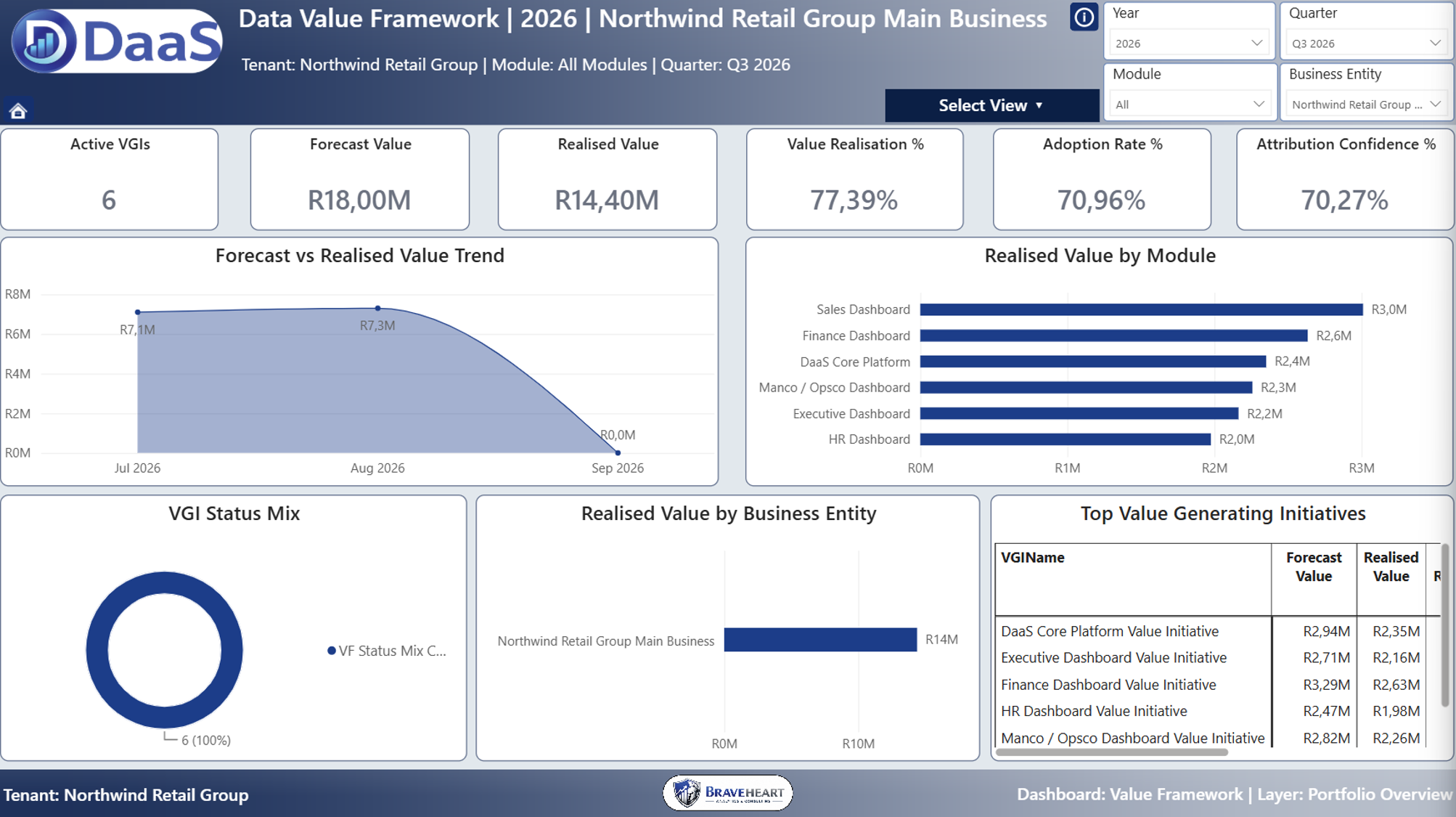
Task: Click the table horizontal scrollbar
Action: click(1112, 752)
